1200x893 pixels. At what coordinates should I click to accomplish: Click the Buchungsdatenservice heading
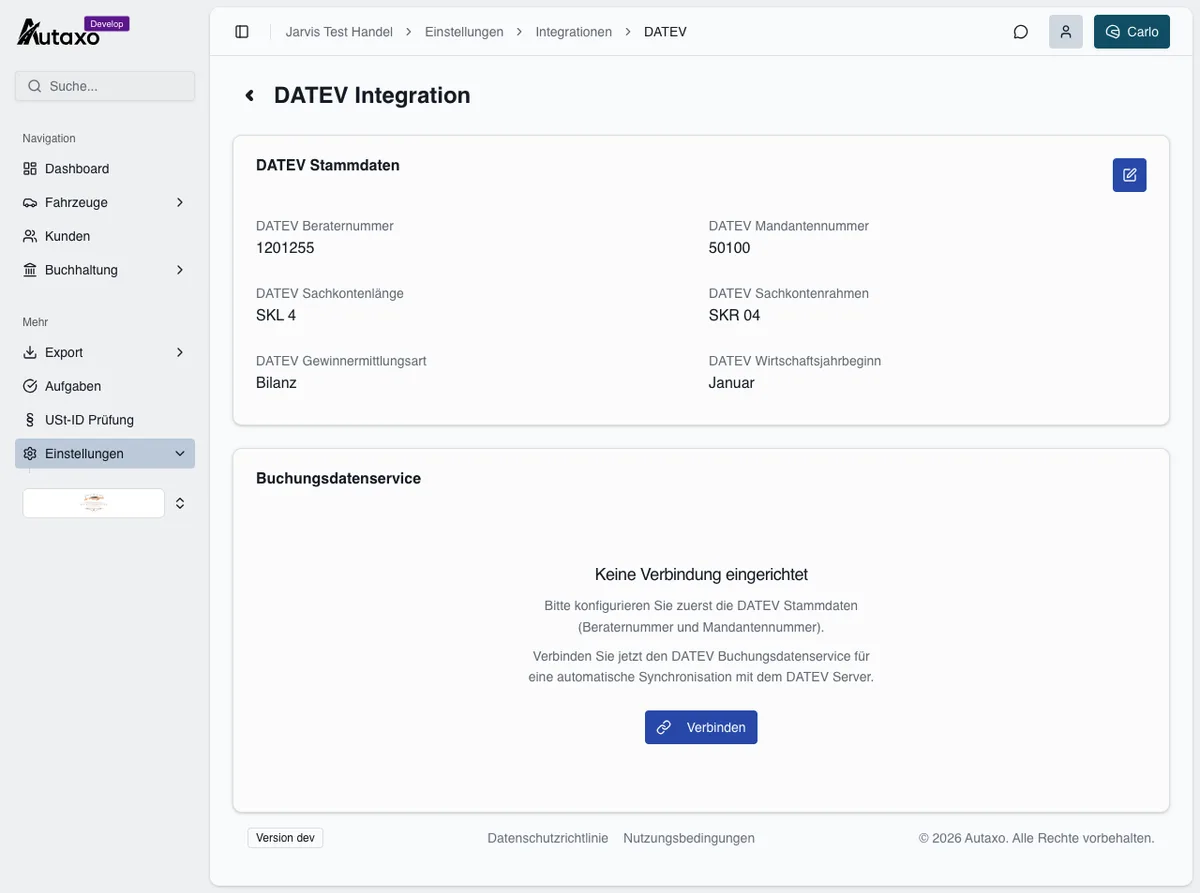338,478
